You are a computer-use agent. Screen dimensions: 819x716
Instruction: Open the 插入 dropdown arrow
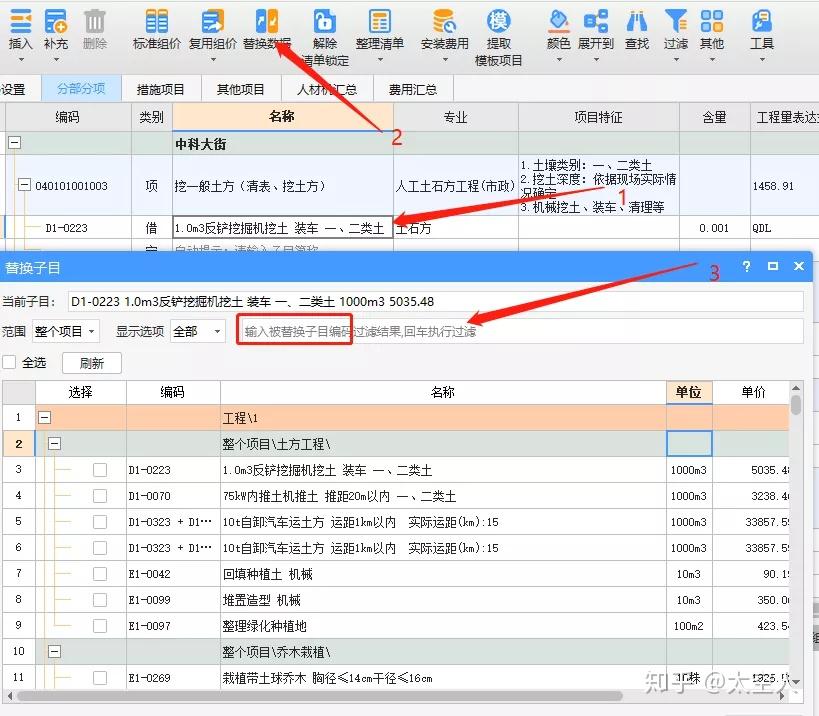[x=21, y=60]
